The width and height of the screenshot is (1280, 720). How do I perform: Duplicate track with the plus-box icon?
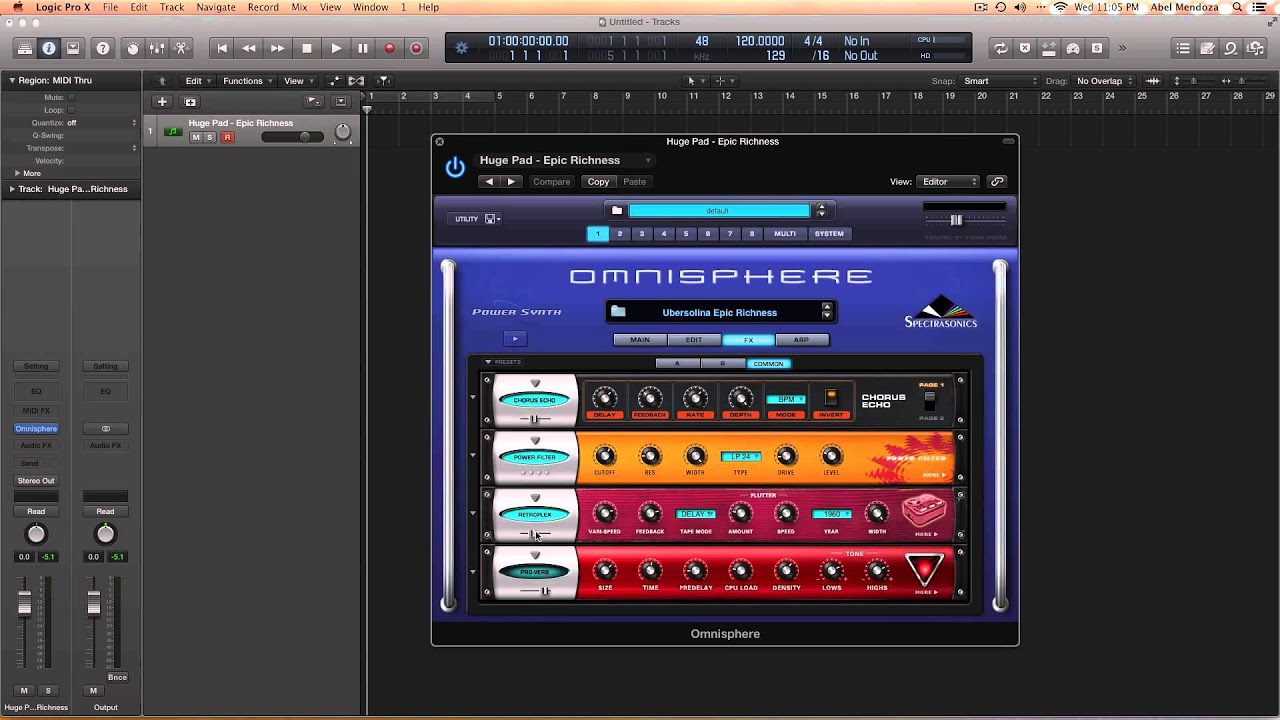[x=190, y=101]
